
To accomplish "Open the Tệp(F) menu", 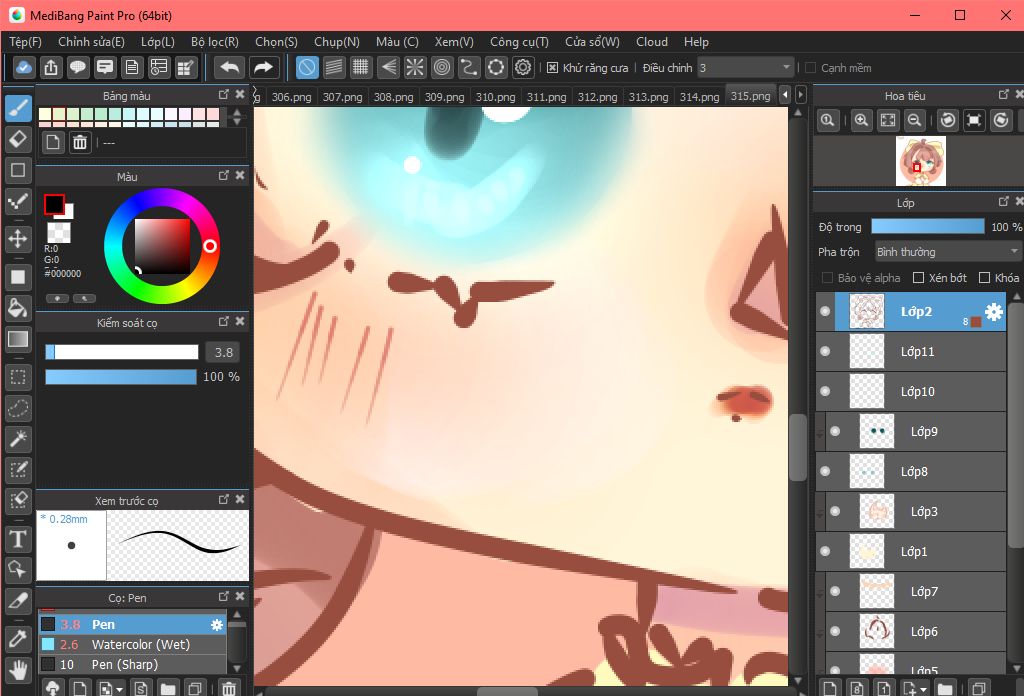I will 25,42.
